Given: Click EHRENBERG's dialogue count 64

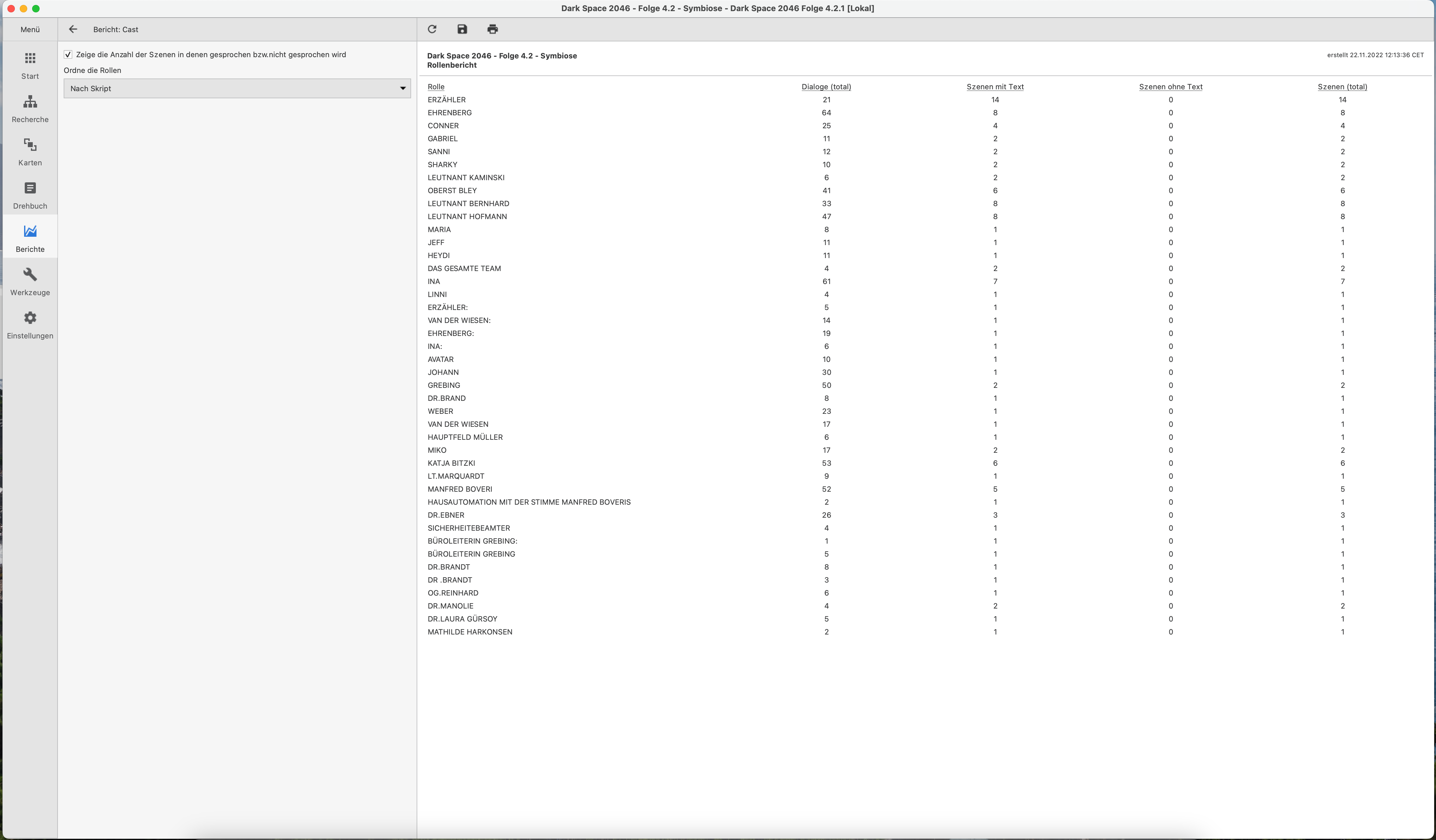Looking at the screenshot, I should click(x=826, y=113).
